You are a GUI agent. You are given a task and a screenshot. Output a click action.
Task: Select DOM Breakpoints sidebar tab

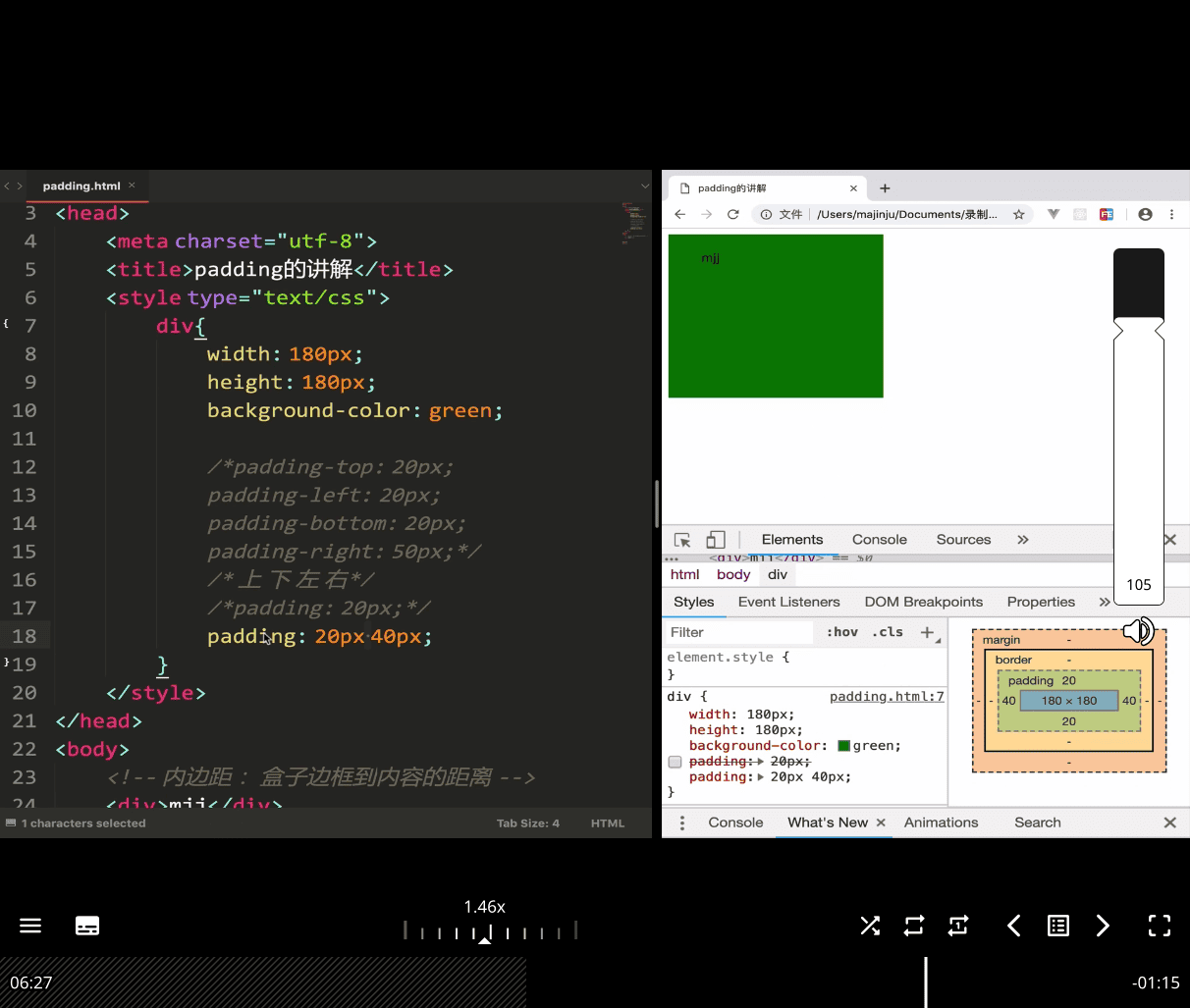924,602
